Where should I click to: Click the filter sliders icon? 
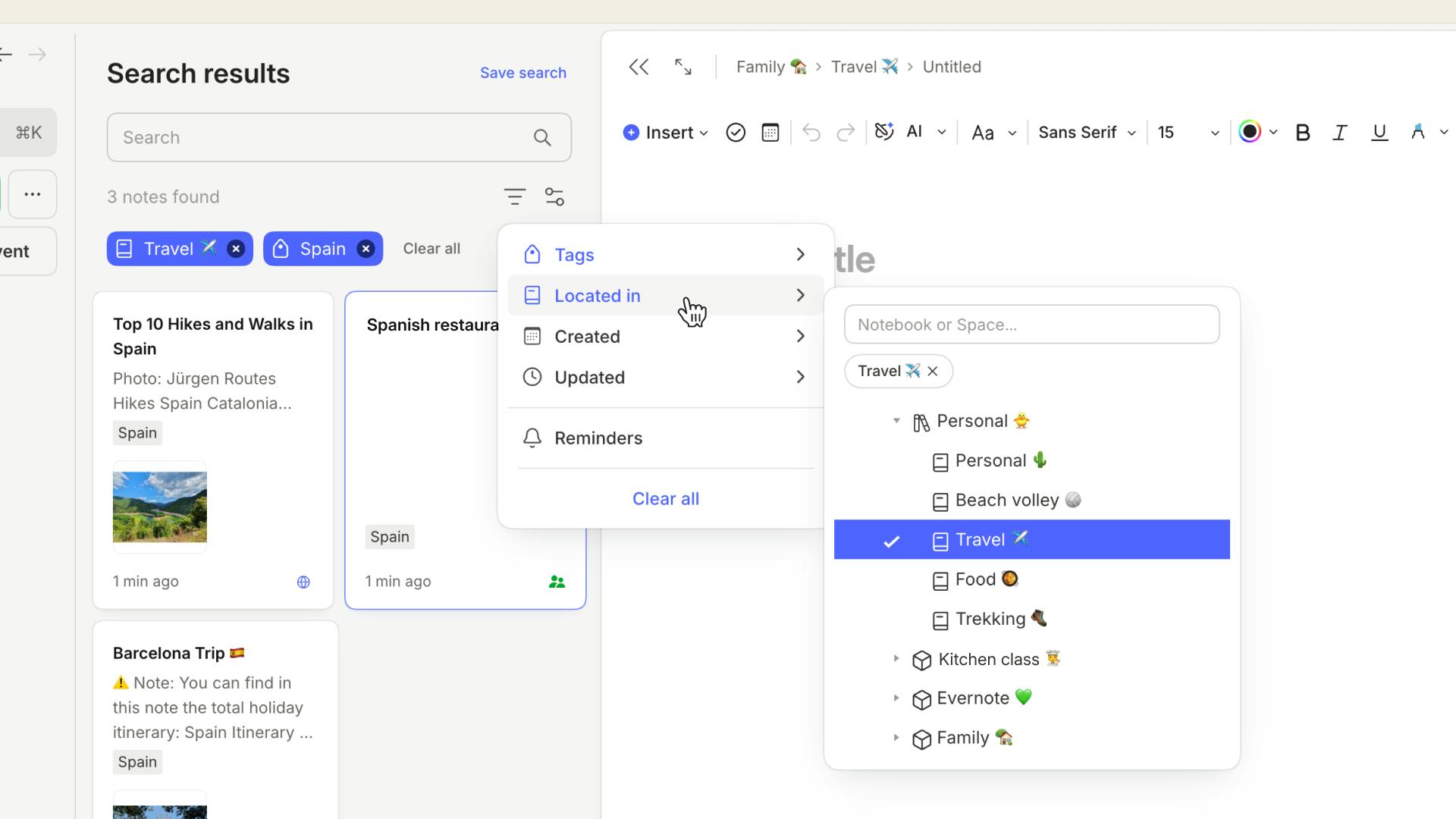[x=554, y=197]
